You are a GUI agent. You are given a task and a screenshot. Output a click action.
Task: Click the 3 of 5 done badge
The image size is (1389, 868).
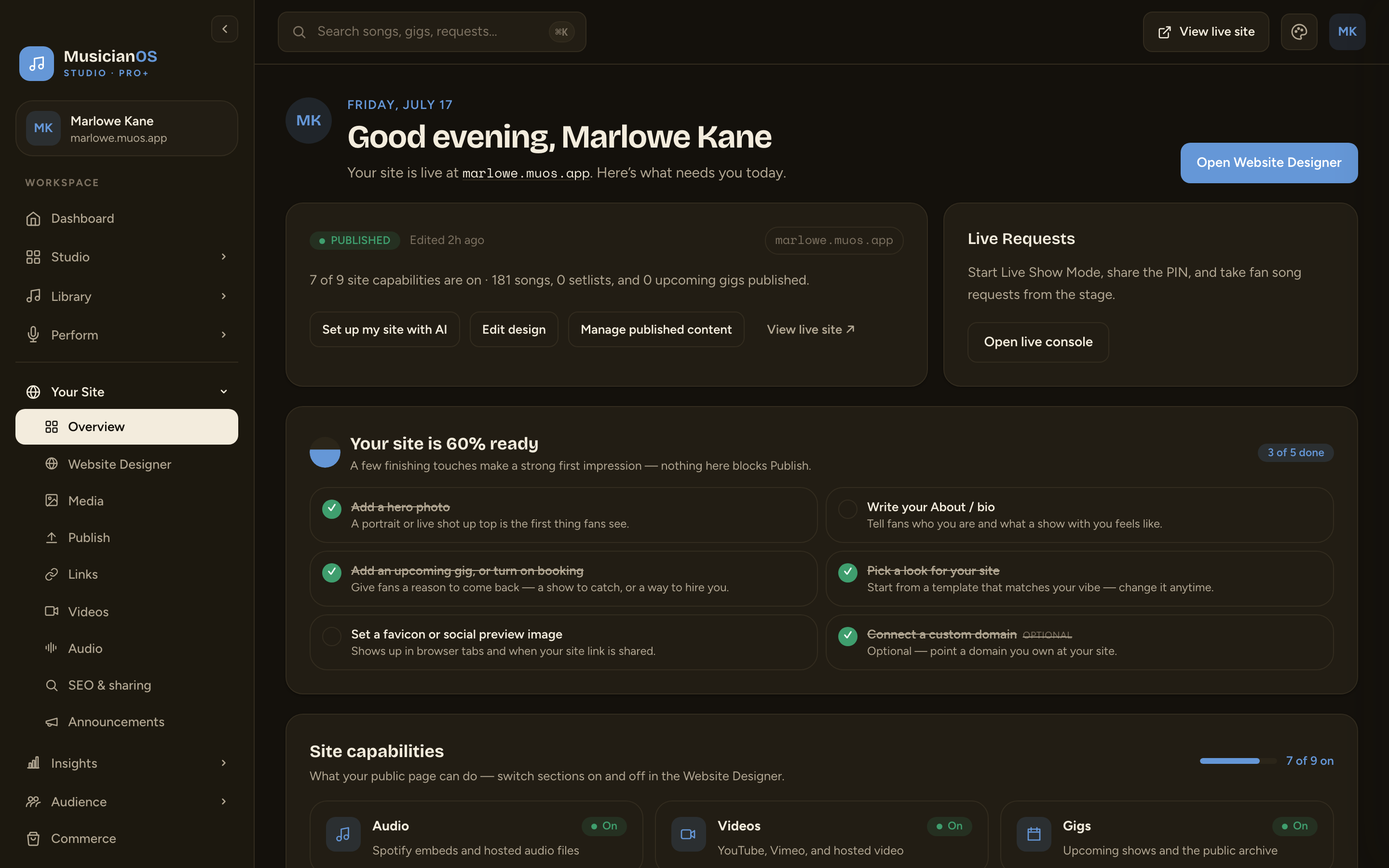coord(1295,453)
